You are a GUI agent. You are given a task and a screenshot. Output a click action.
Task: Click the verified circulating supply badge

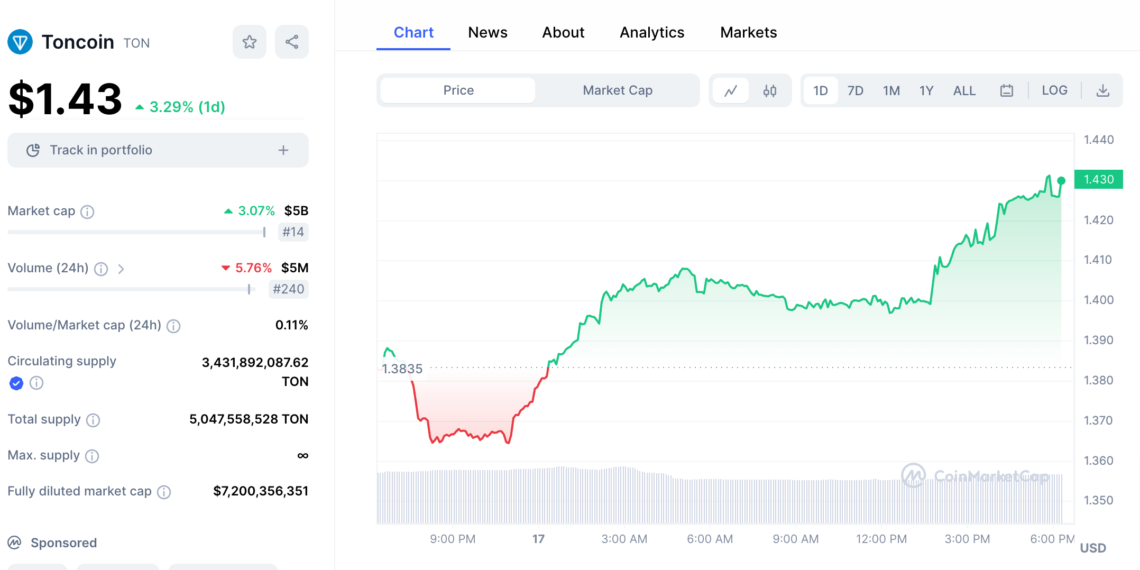pos(16,383)
